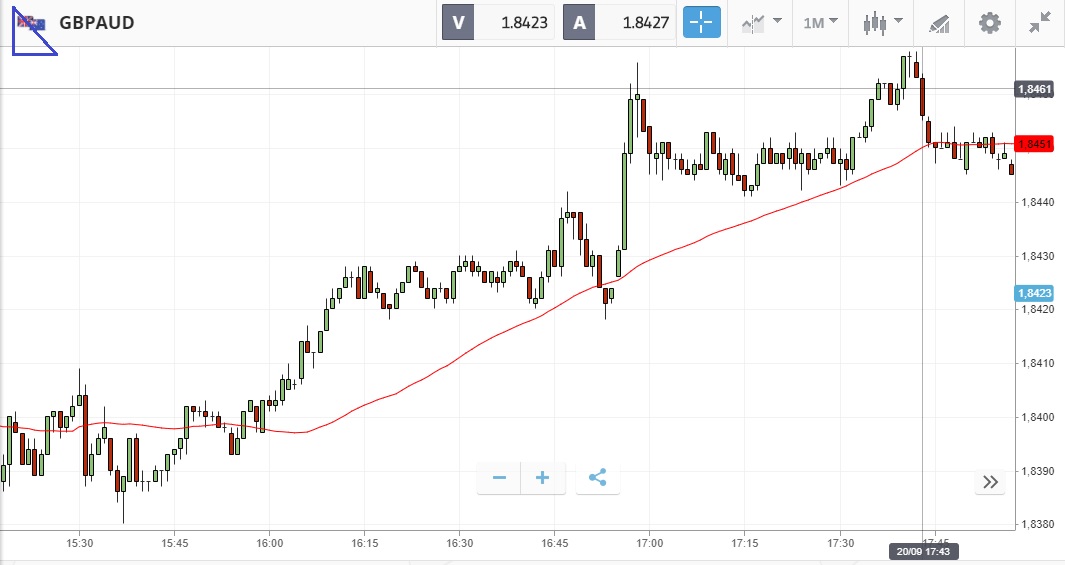
Task: Zoom out with the minus button
Action: click(499, 478)
